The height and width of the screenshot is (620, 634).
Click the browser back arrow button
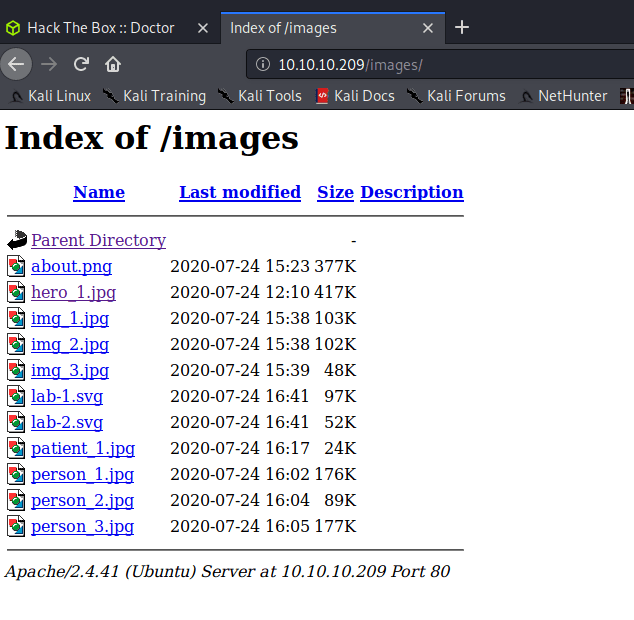(15, 64)
